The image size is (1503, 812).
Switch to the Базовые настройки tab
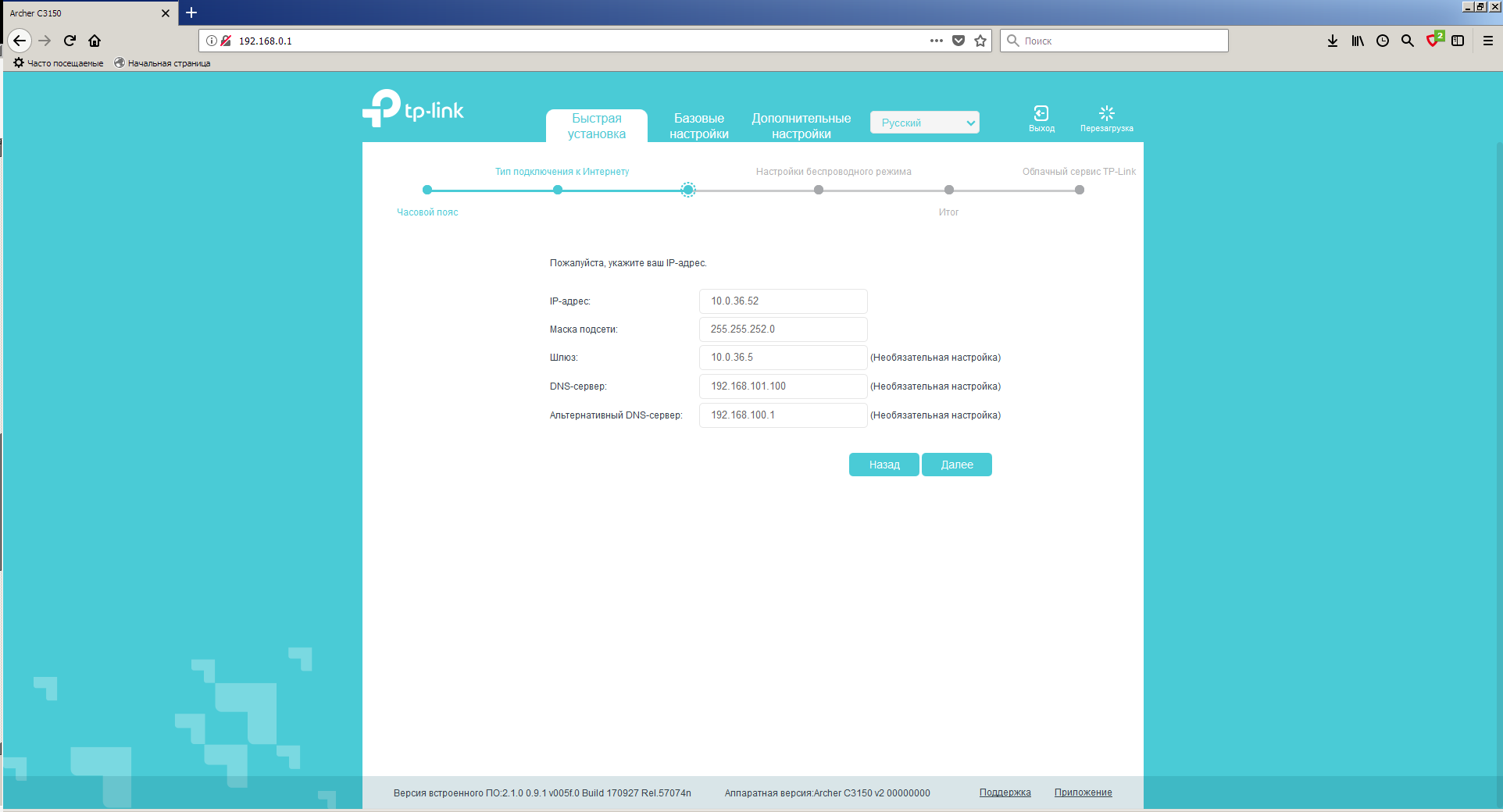[698, 126]
